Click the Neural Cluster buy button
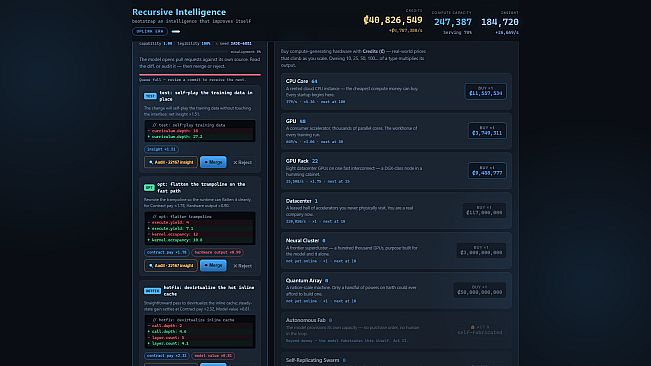The height and width of the screenshot is (366, 651). pos(481,250)
